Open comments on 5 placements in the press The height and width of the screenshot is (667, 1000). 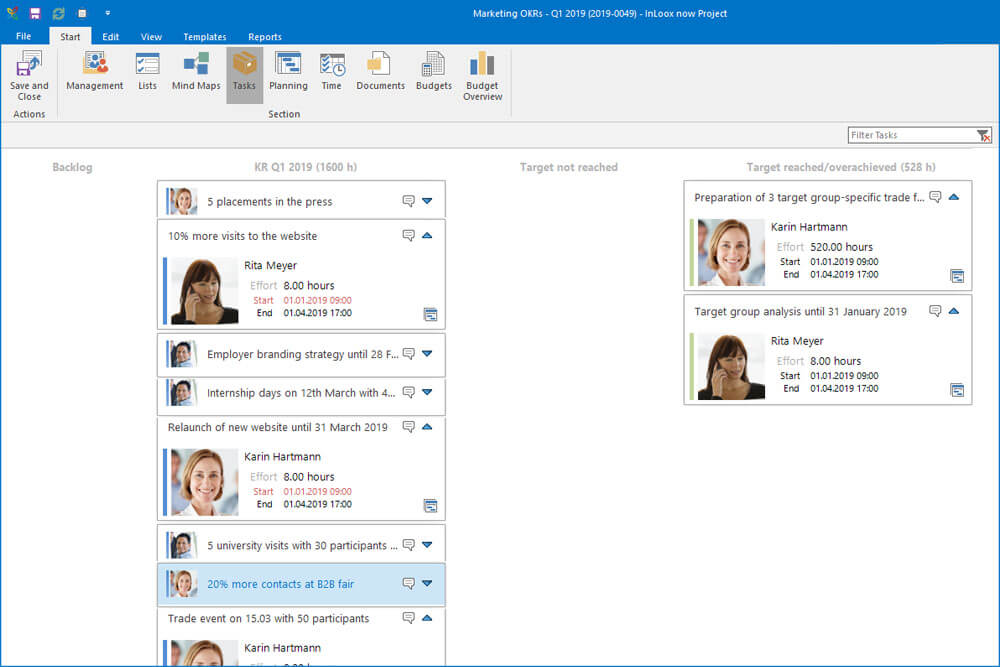(x=408, y=201)
